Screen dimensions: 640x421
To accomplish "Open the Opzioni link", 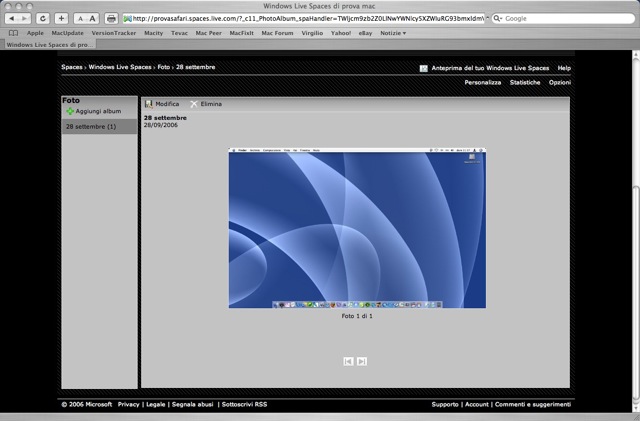I will click(x=560, y=82).
